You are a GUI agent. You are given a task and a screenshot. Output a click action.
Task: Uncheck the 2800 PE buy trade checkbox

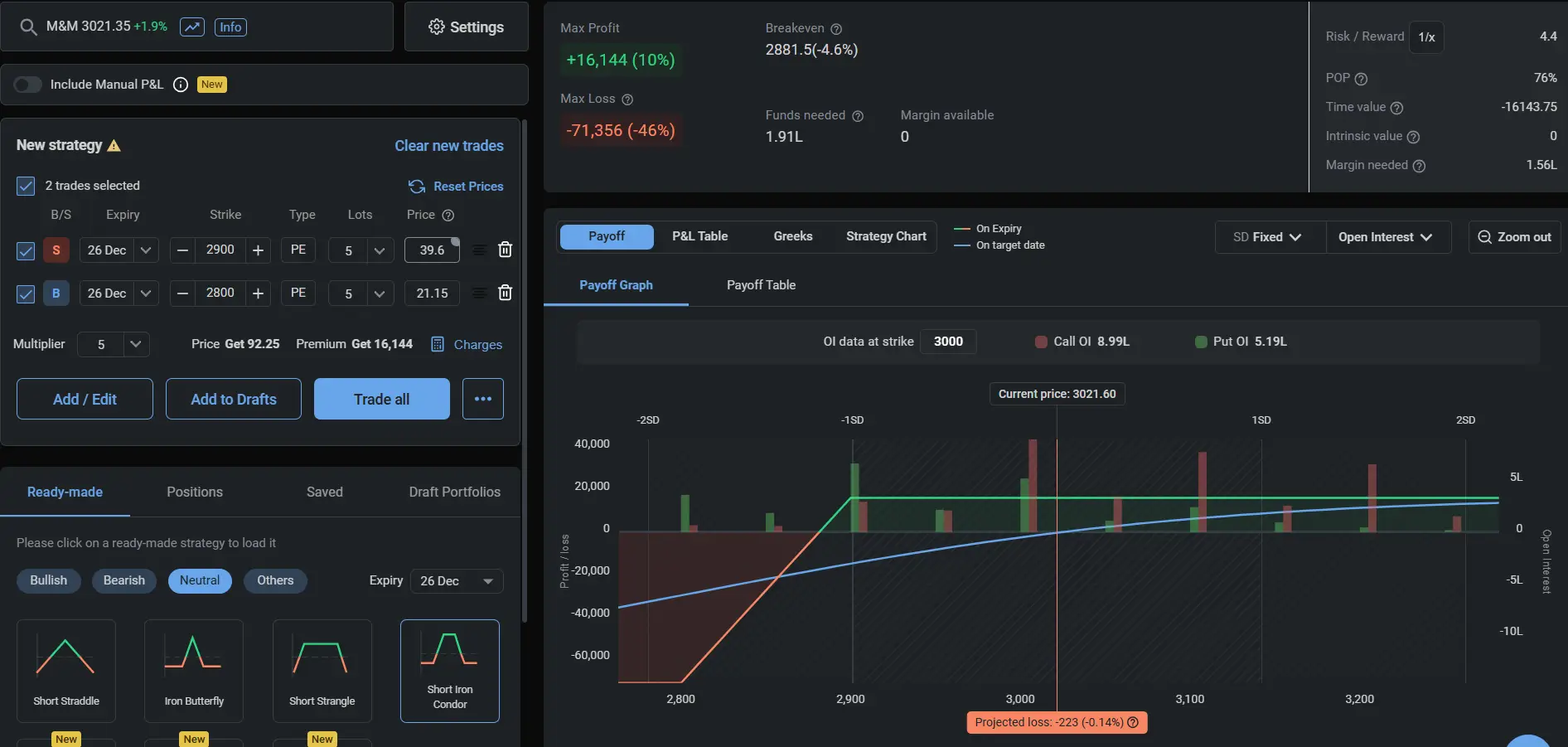[x=26, y=293]
